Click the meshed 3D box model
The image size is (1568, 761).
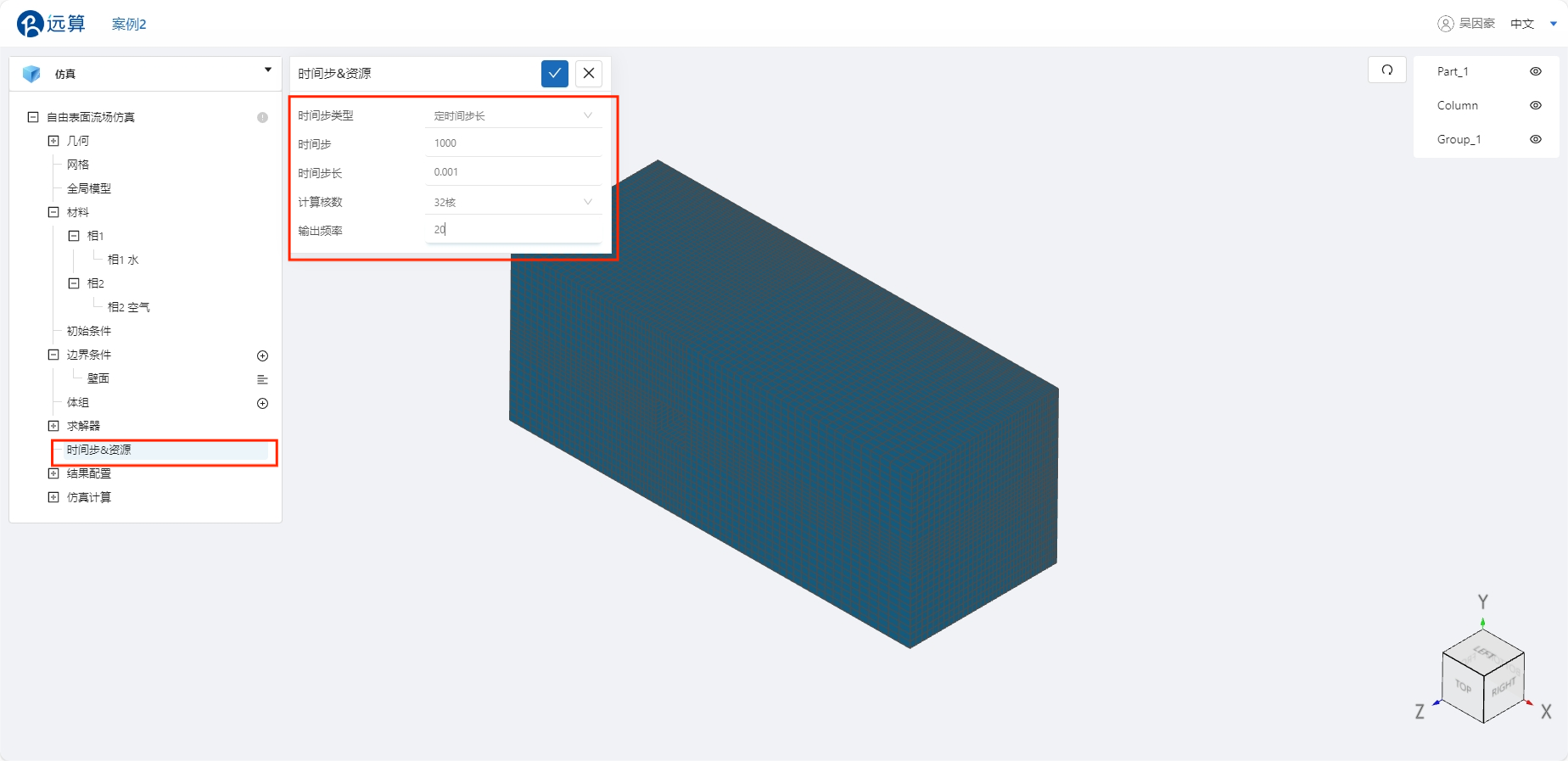[x=783, y=405]
